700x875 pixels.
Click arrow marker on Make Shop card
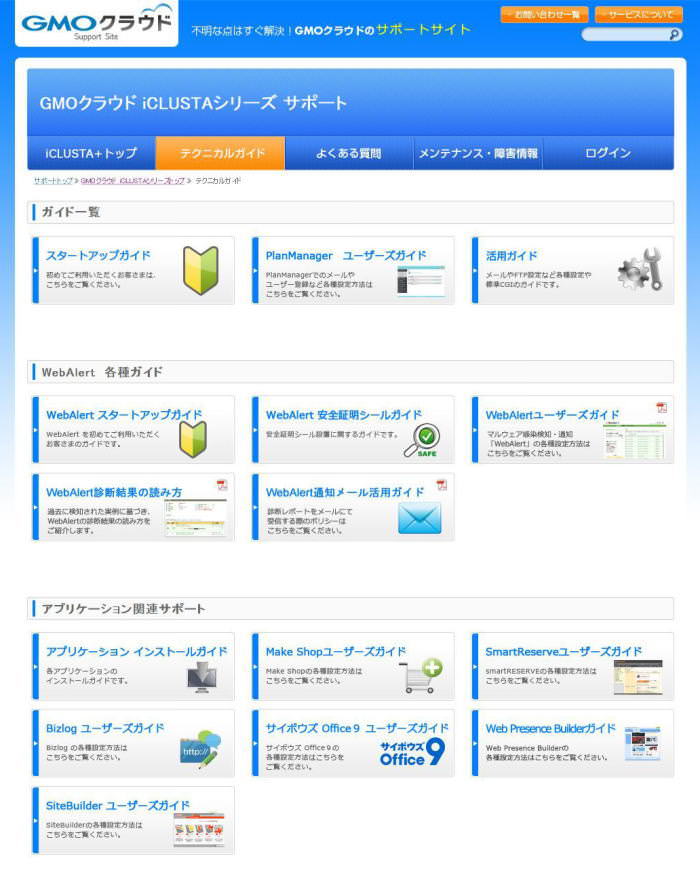tap(255, 667)
